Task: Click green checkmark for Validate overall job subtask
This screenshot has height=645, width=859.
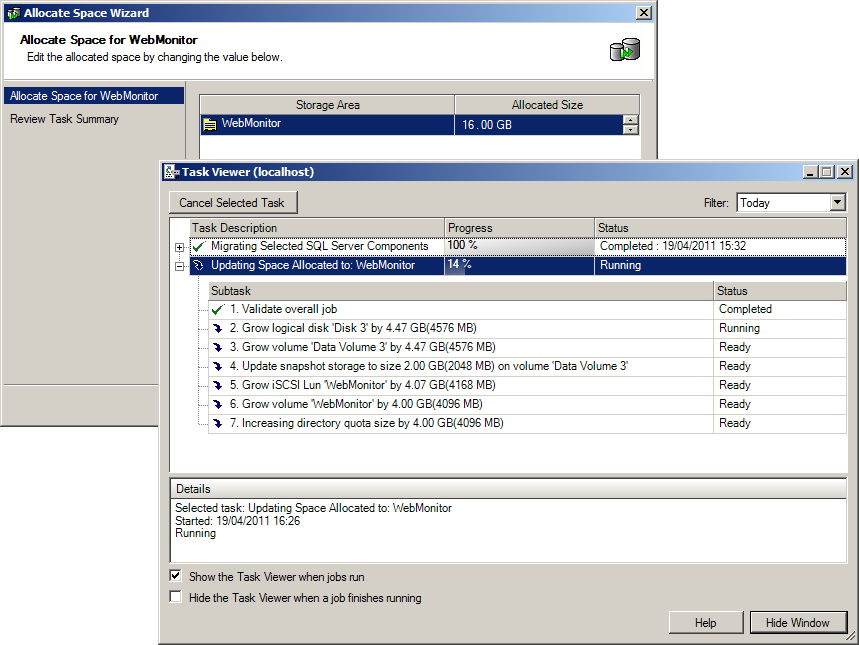Action: 218,310
